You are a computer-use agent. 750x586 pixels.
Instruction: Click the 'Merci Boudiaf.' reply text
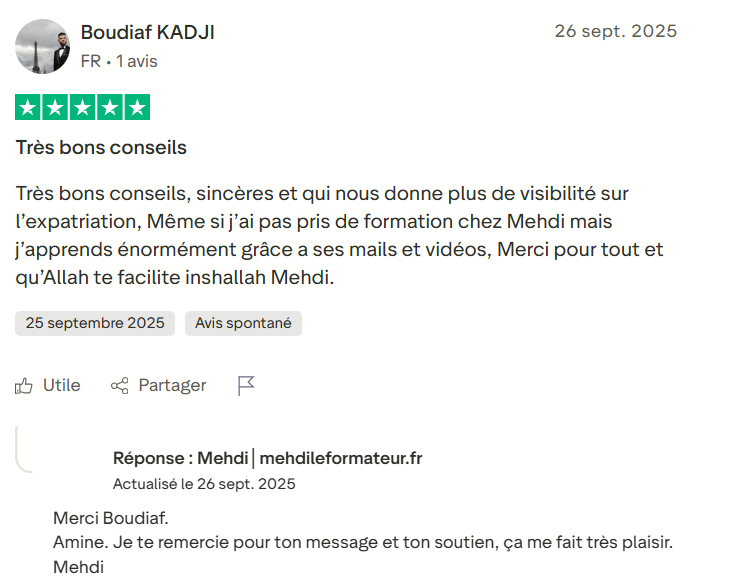(111, 519)
